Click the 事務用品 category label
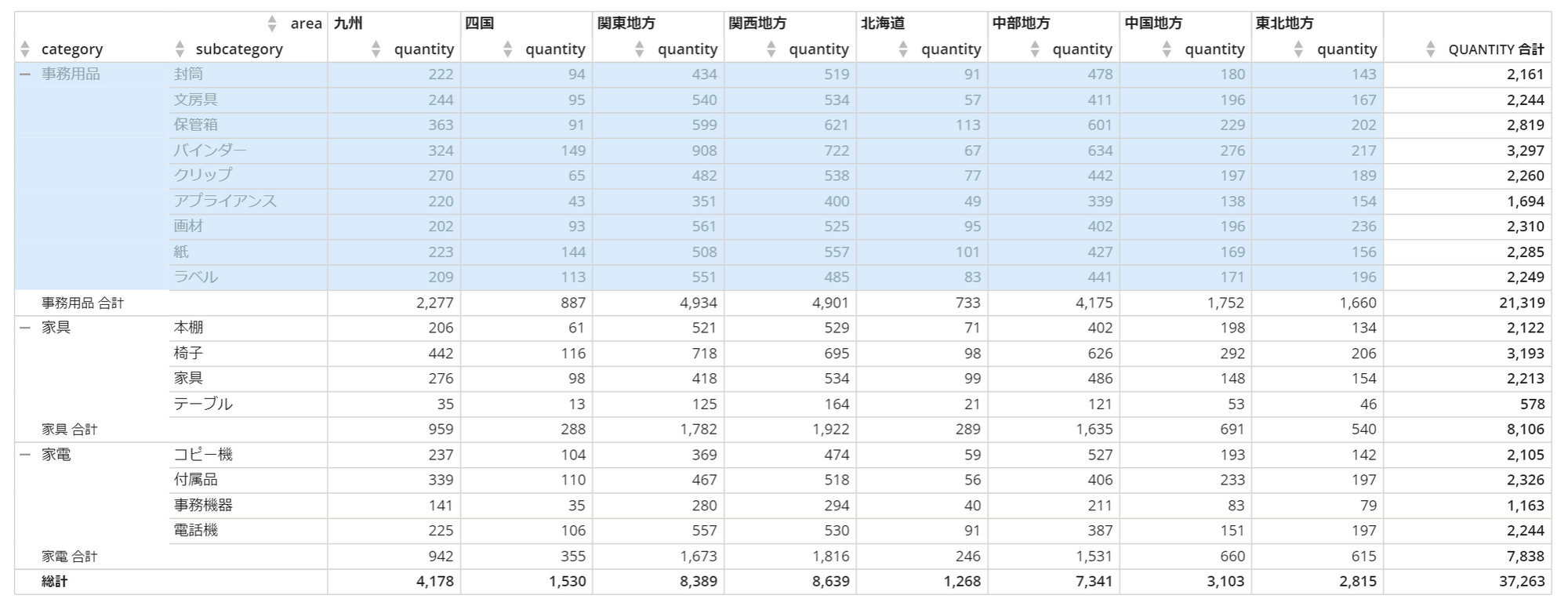This screenshot has width=1568, height=606. [71, 74]
